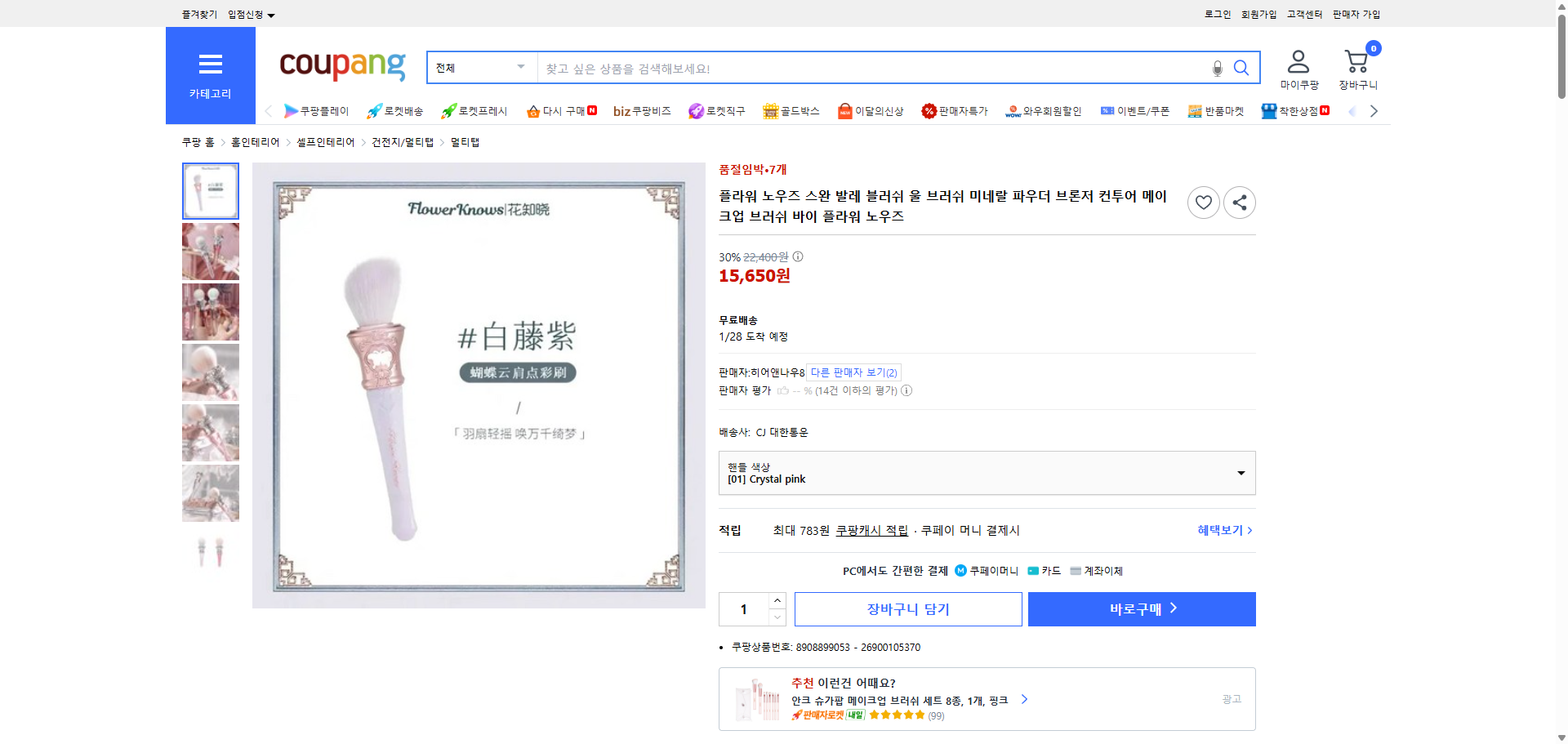Select the second product thumbnail
The height and width of the screenshot is (744, 1568).
pyautogui.click(x=210, y=251)
